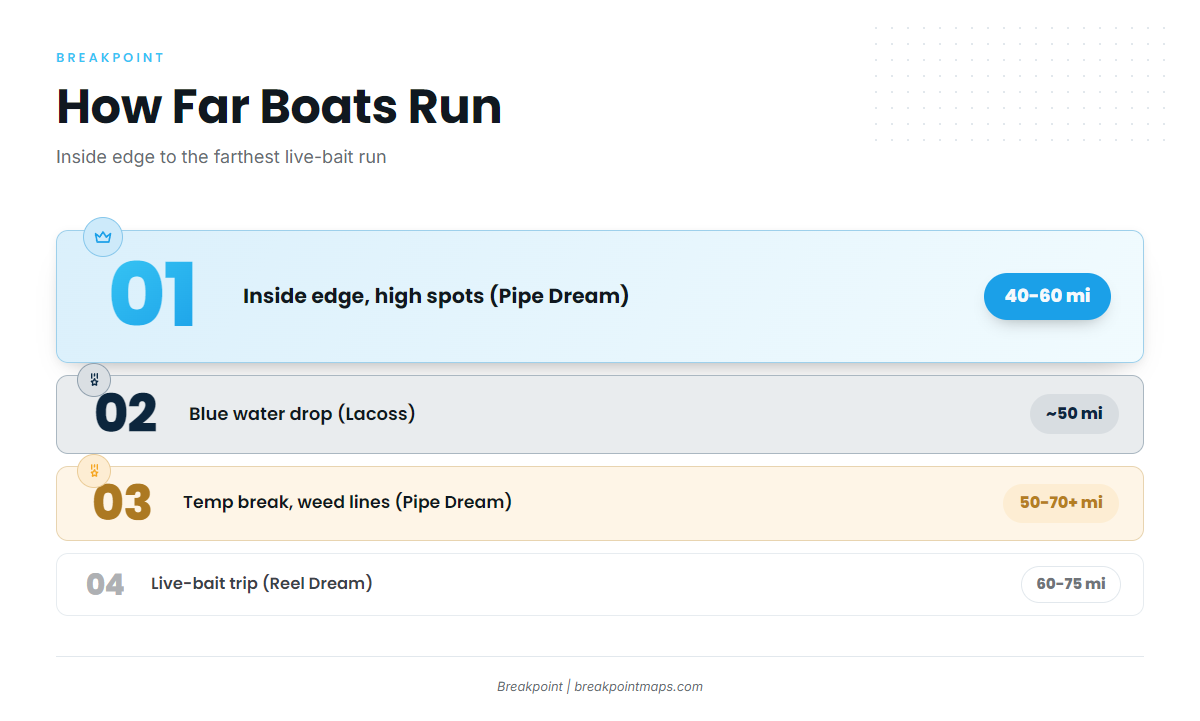This screenshot has width=1200, height=721.
Task: Click the BREAKPOINT label above the title
Action: coord(110,58)
